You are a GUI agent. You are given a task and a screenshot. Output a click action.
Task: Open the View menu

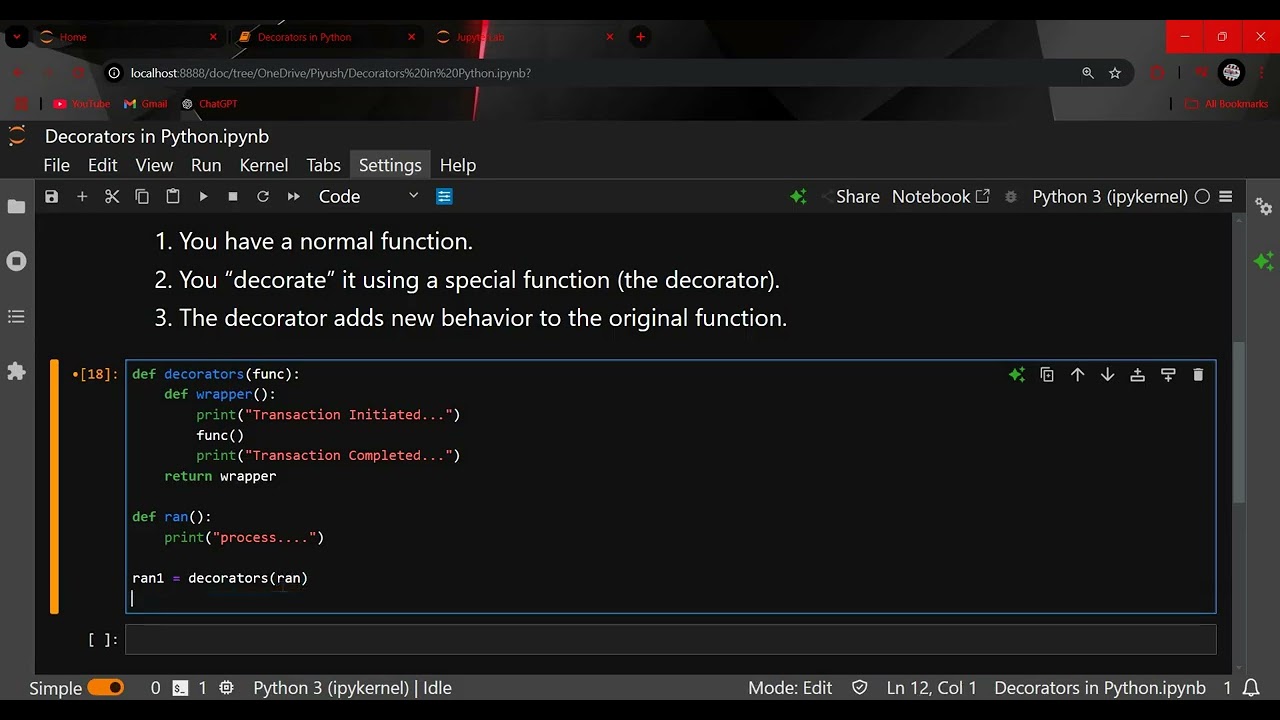pos(154,165)
